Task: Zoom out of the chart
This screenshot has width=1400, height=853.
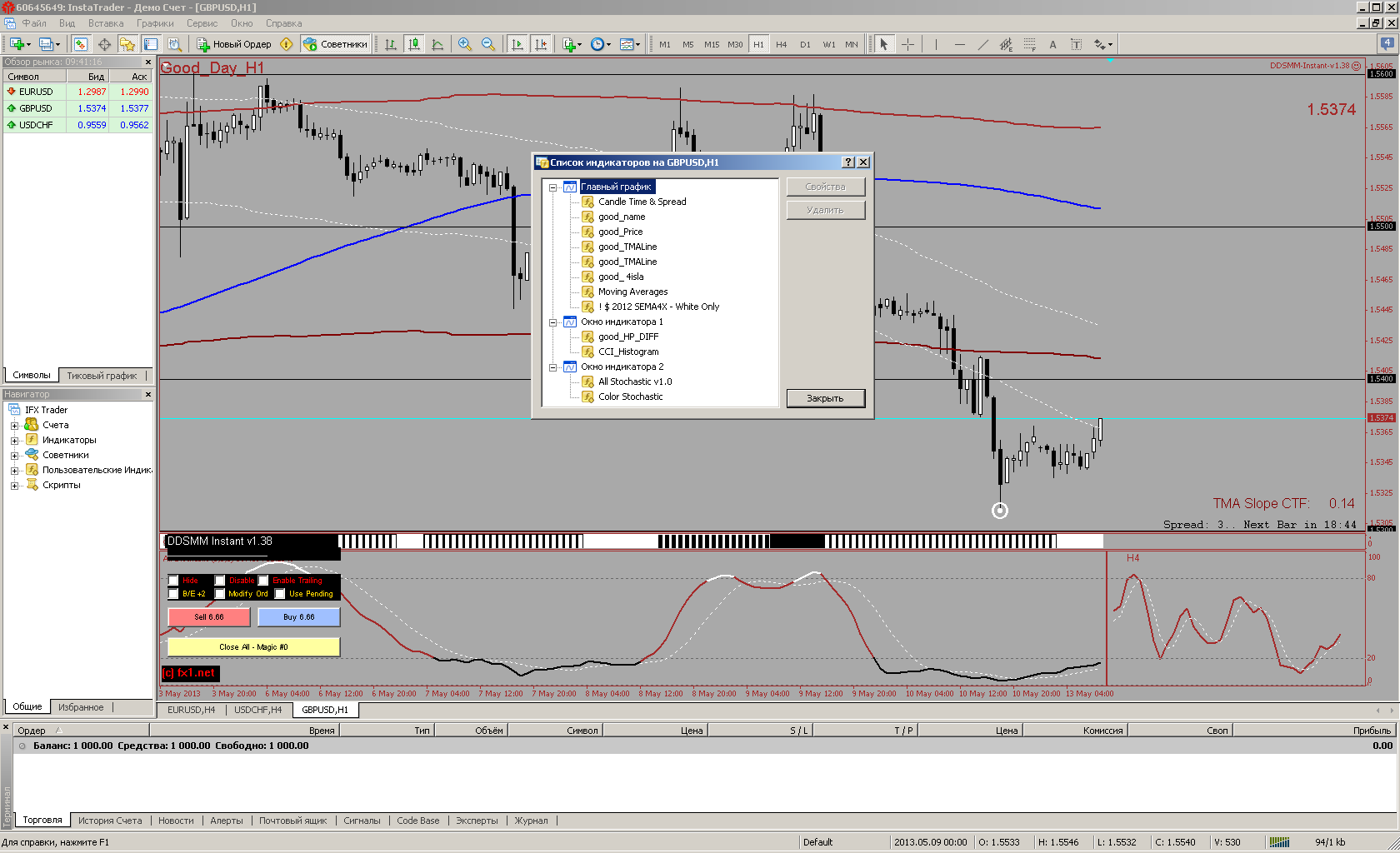Action: (x=488, y=44)
